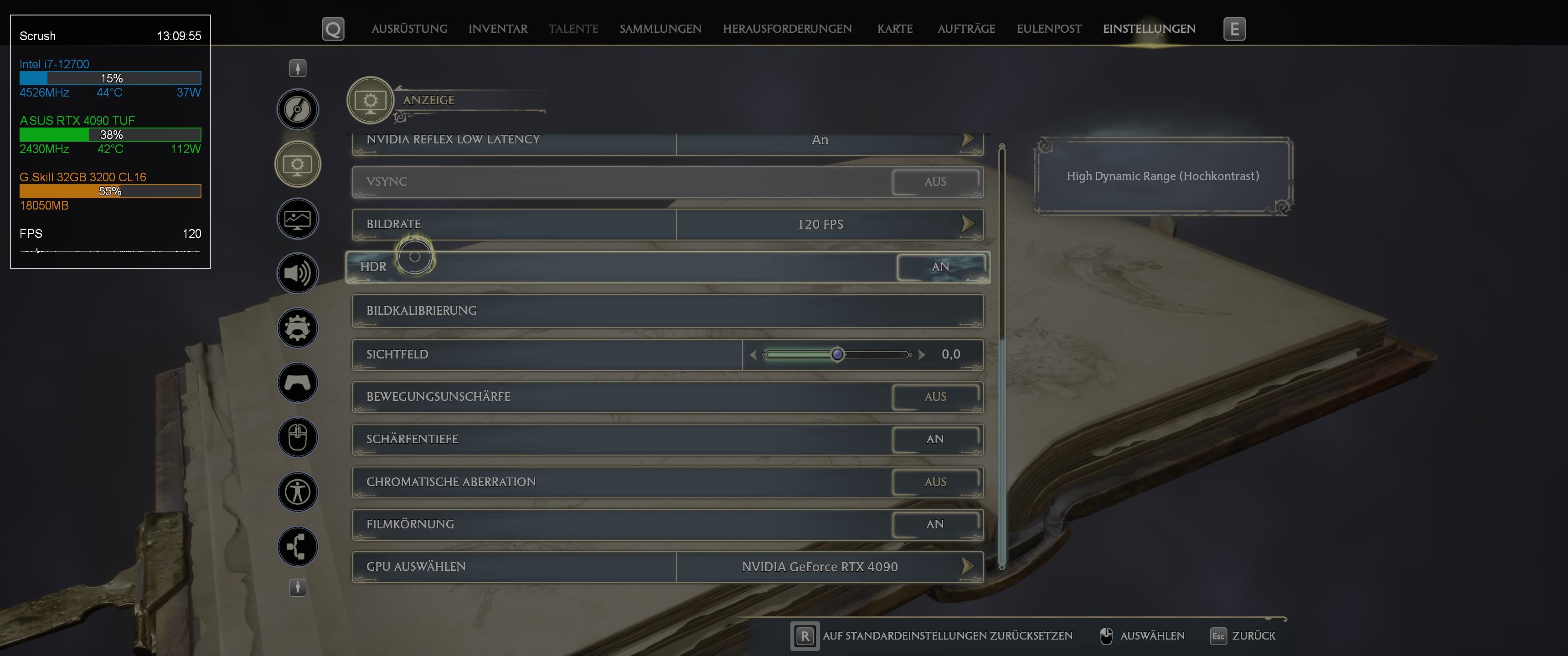Open the mouse and keyboard settings category

(298, 437)
